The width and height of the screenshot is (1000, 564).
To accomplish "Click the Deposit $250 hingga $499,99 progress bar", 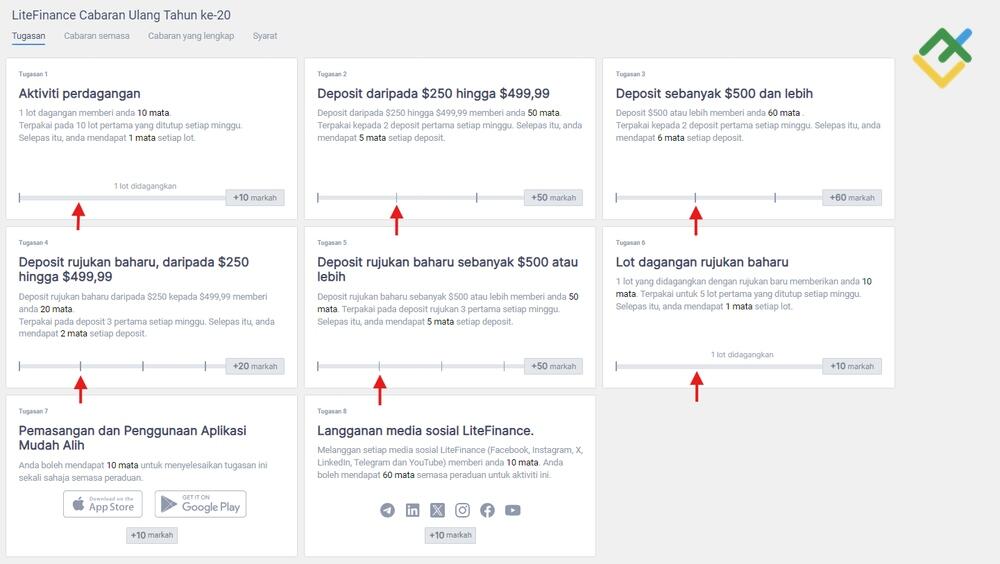I will pos(420,198).
